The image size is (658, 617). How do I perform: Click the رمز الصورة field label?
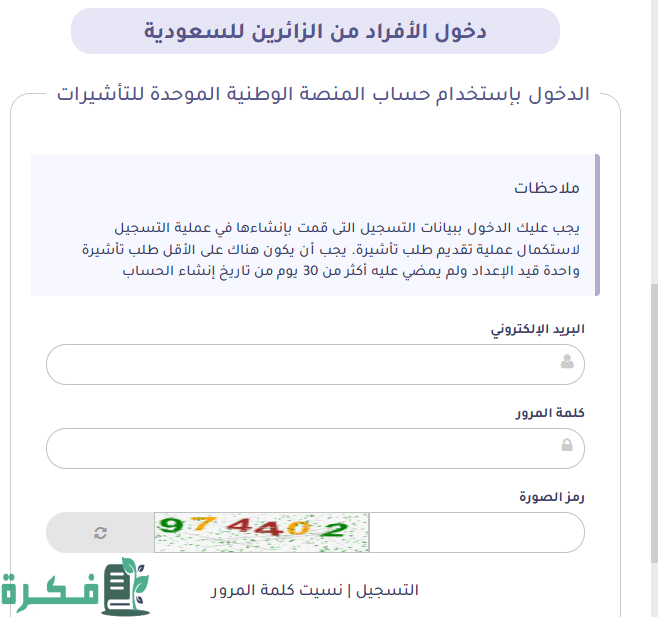tap(551, 496)
